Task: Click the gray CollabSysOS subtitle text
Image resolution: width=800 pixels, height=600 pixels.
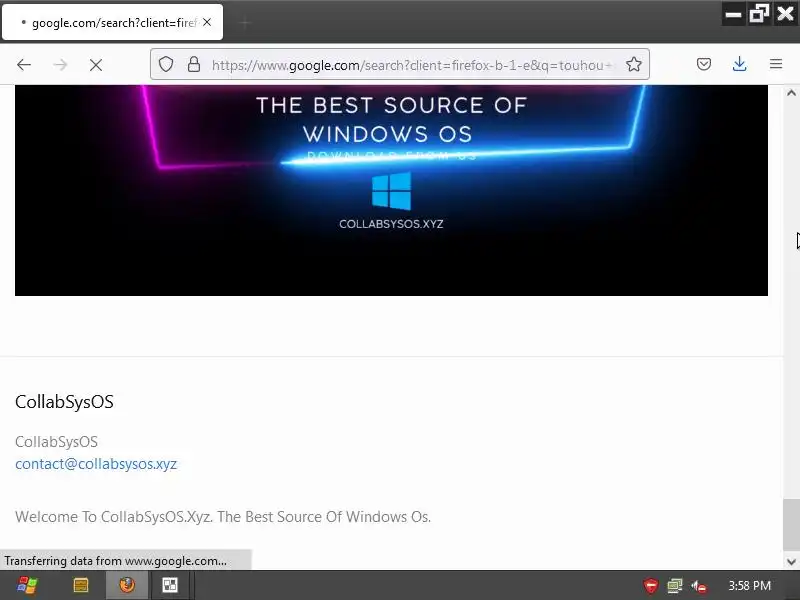Action: click(56, 441)
